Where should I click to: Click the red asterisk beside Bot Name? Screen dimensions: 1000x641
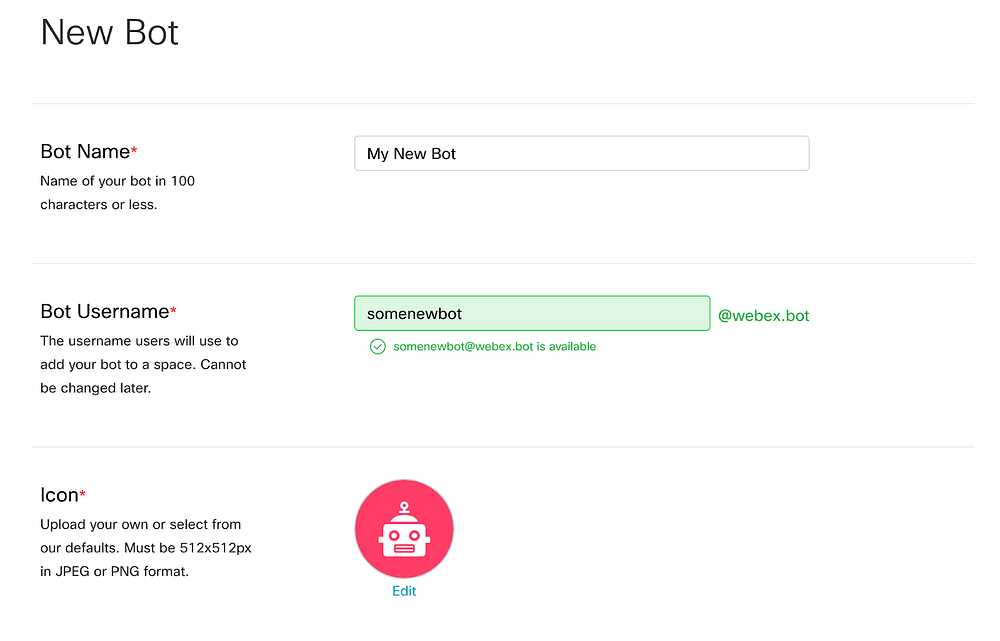pyautogui.click(x=135, y=151)
